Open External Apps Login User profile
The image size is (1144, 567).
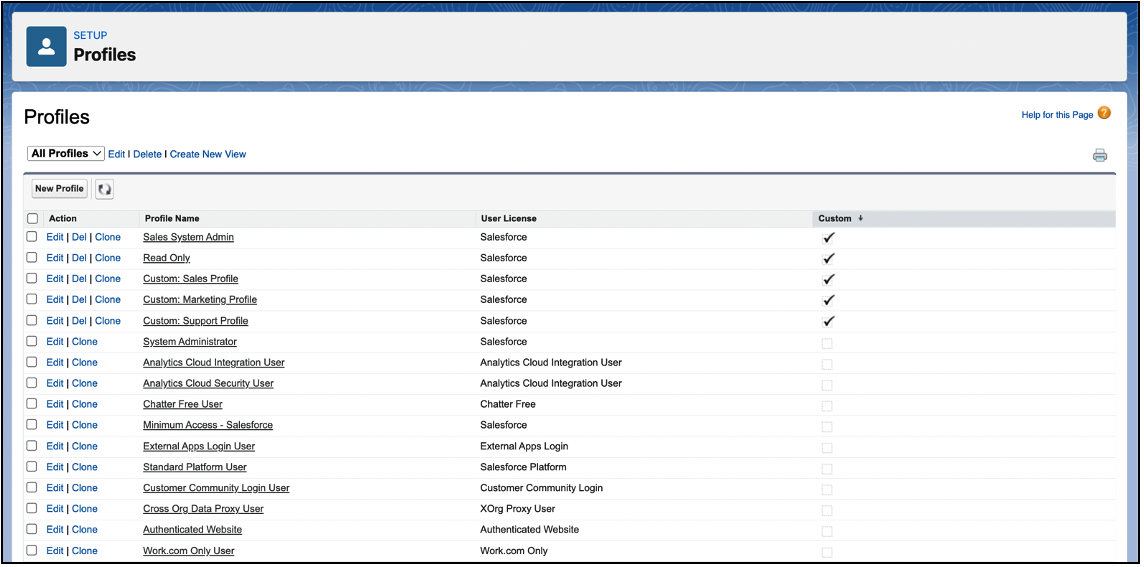[x=199, y=446]
